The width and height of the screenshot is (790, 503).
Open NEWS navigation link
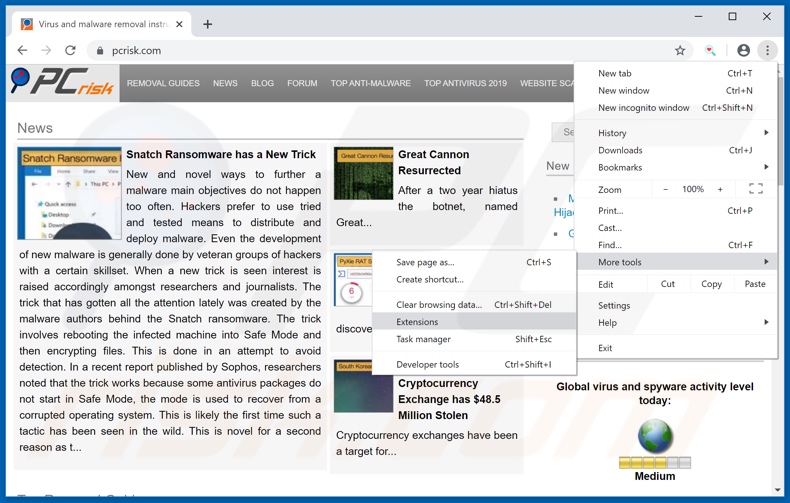coord(225,83)
